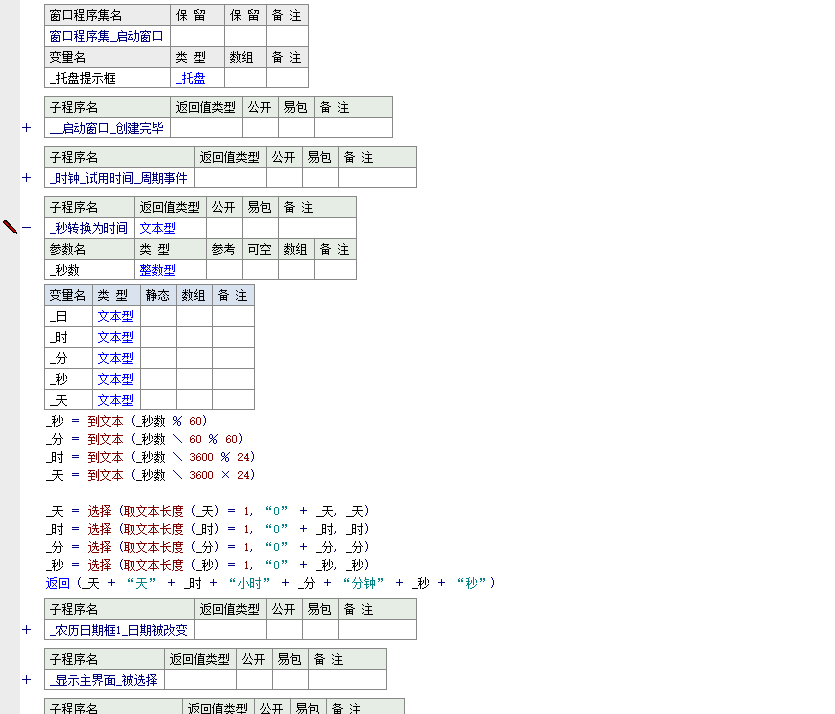The image size is (835, 714).
Task: Expand the _时钟_试用时间_周期事件 subroutine
Action: pyautogui.click(x=27, y=178)
